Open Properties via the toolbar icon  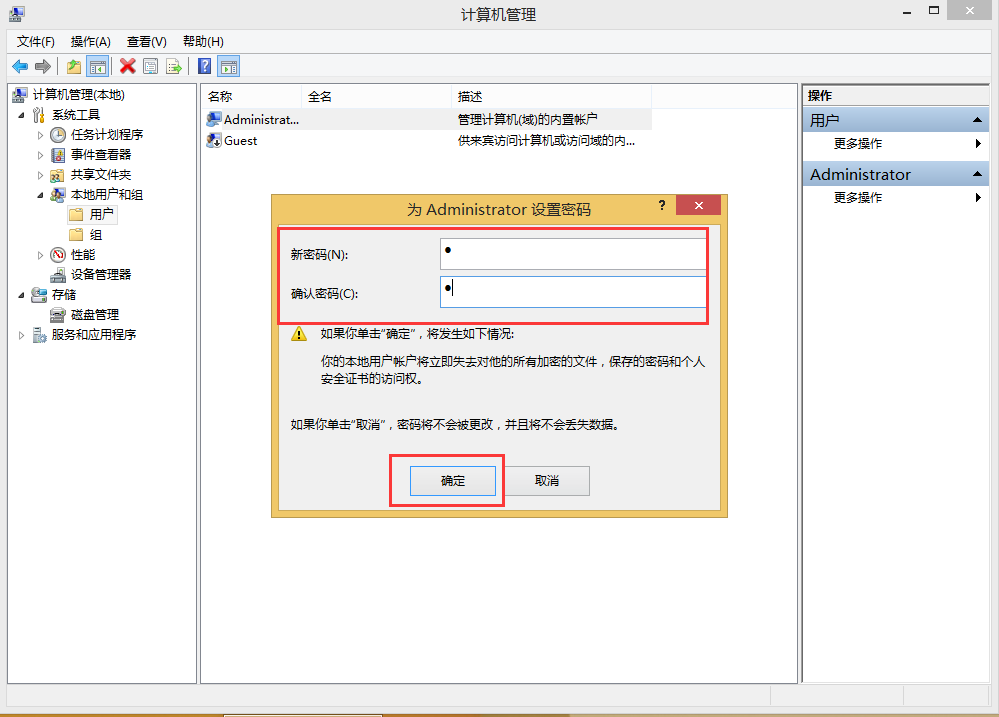[x=150, y=66]
